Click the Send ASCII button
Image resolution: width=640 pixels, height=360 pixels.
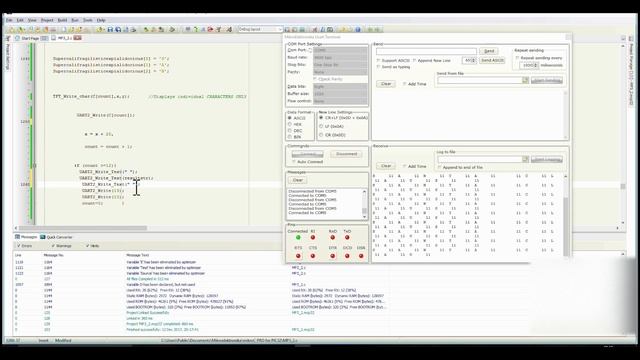[x=492, y=60]
